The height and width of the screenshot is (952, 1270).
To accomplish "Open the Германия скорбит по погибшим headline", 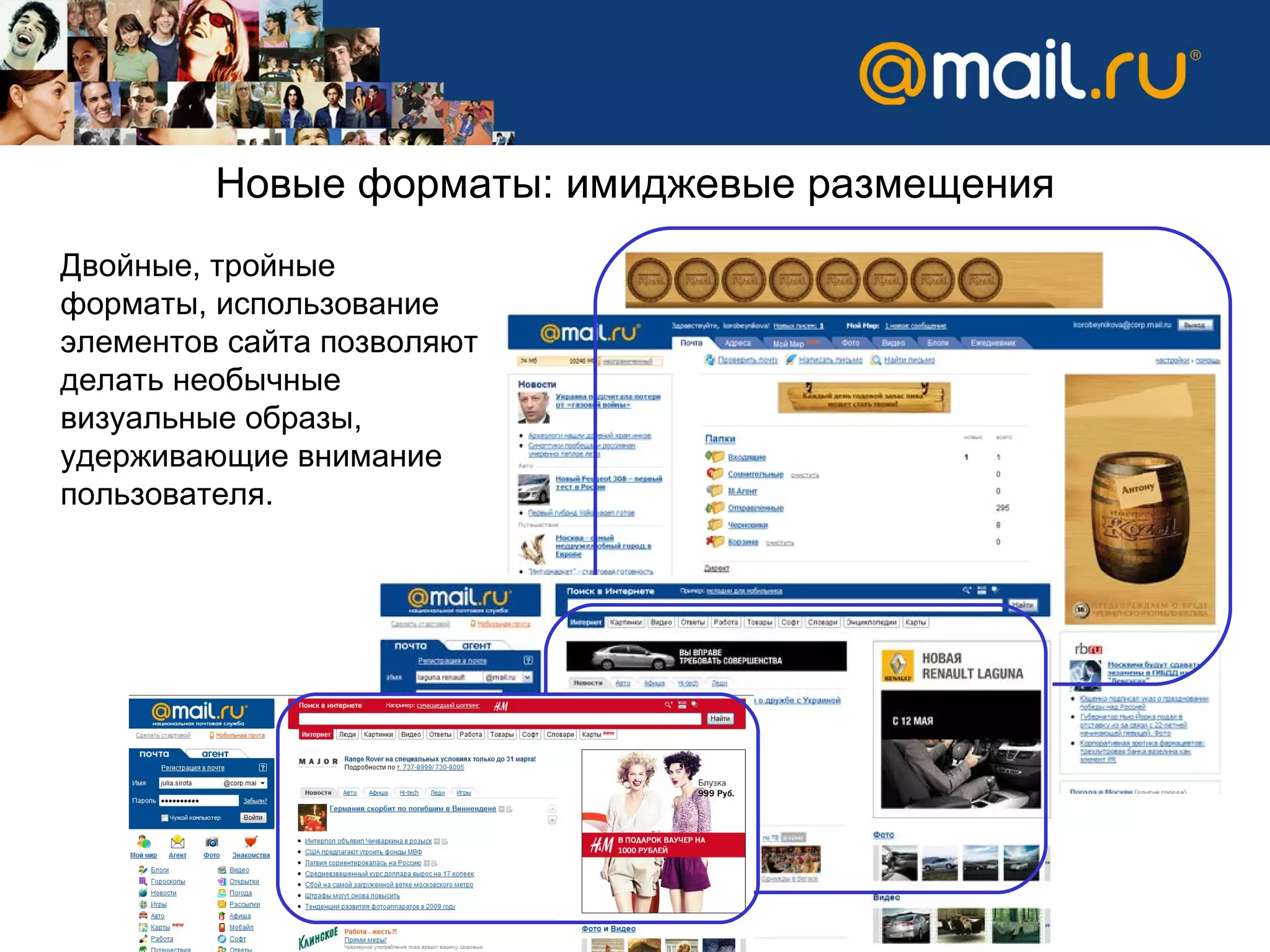I will [x=413, y=809].
